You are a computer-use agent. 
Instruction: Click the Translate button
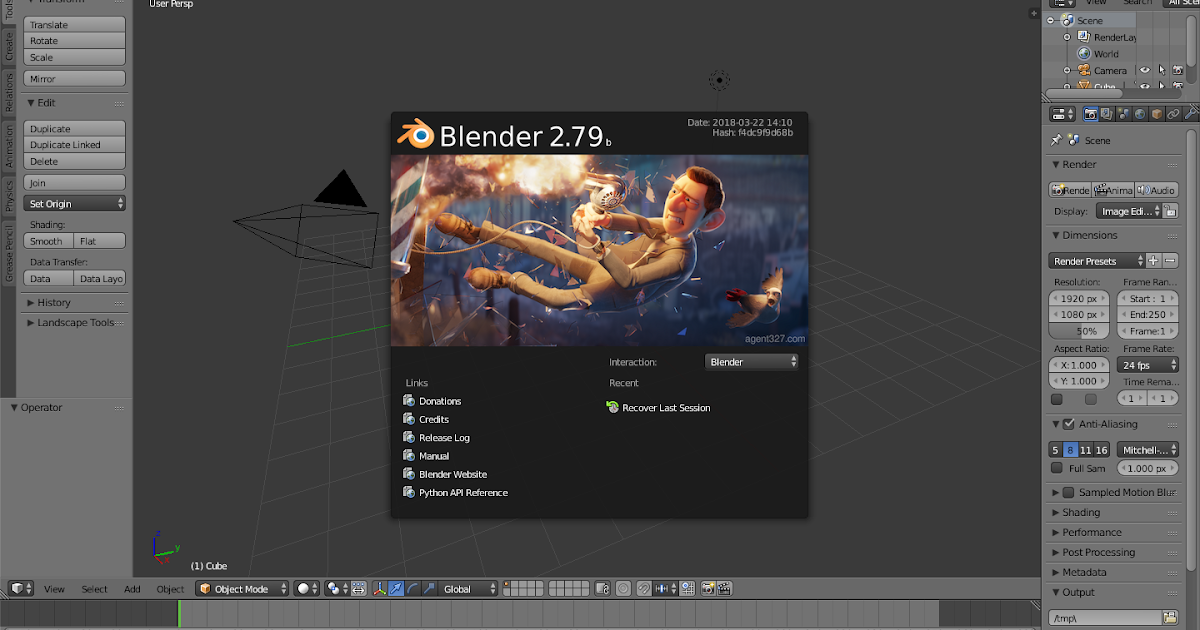pos(74,24)
